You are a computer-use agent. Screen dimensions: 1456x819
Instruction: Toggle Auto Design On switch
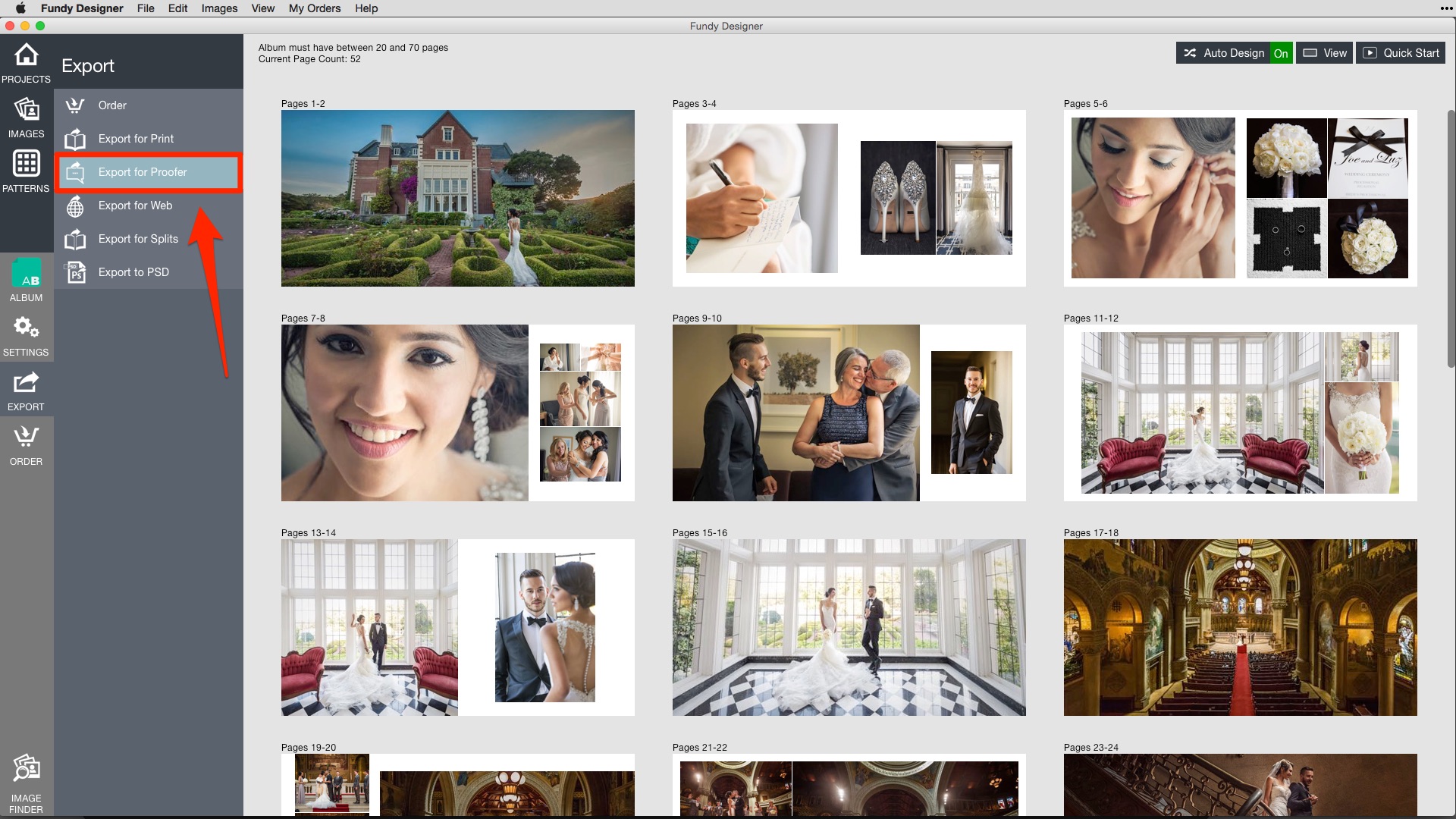(1281, 53)
